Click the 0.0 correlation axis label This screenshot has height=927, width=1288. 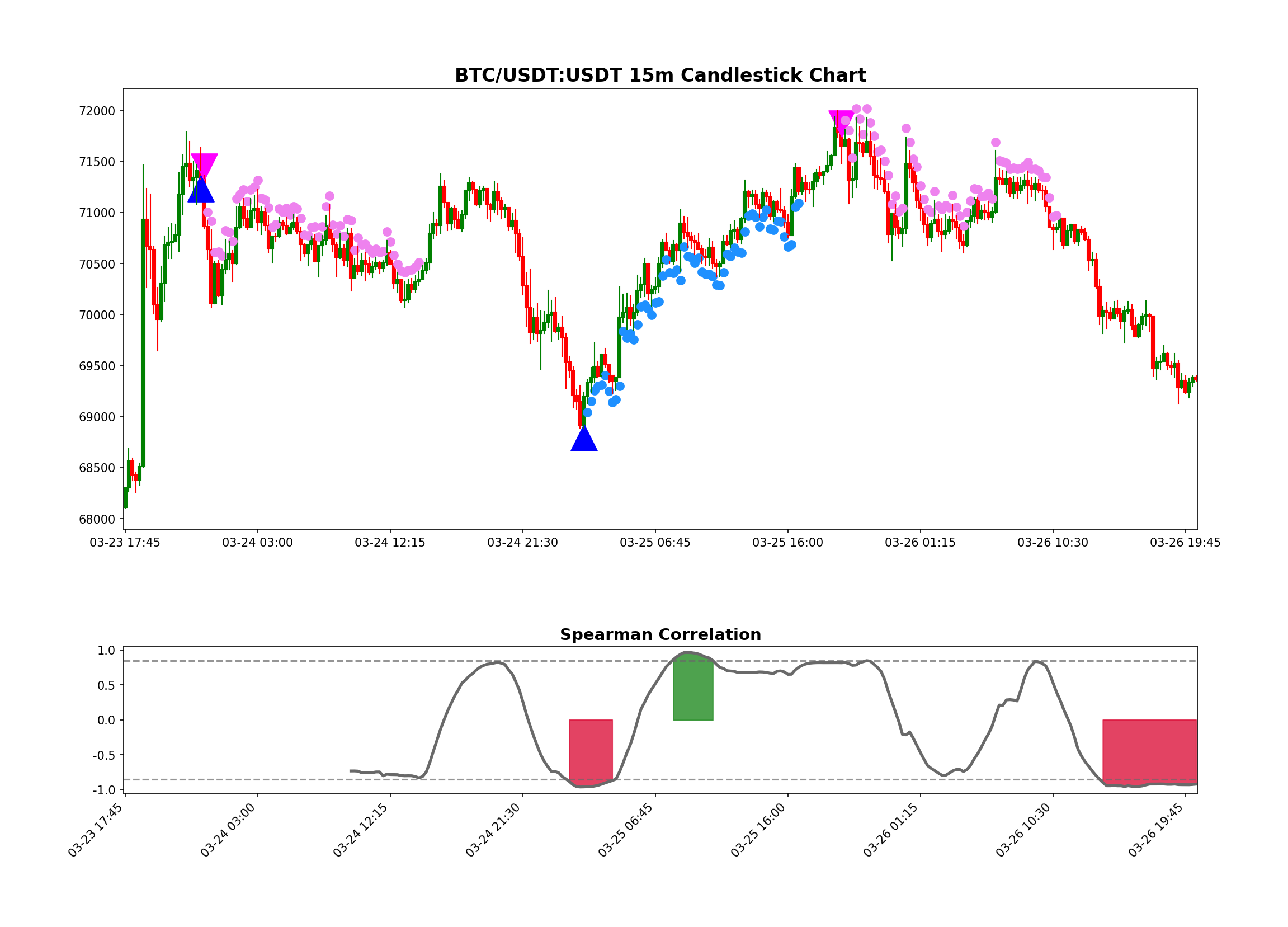(106, 721)
